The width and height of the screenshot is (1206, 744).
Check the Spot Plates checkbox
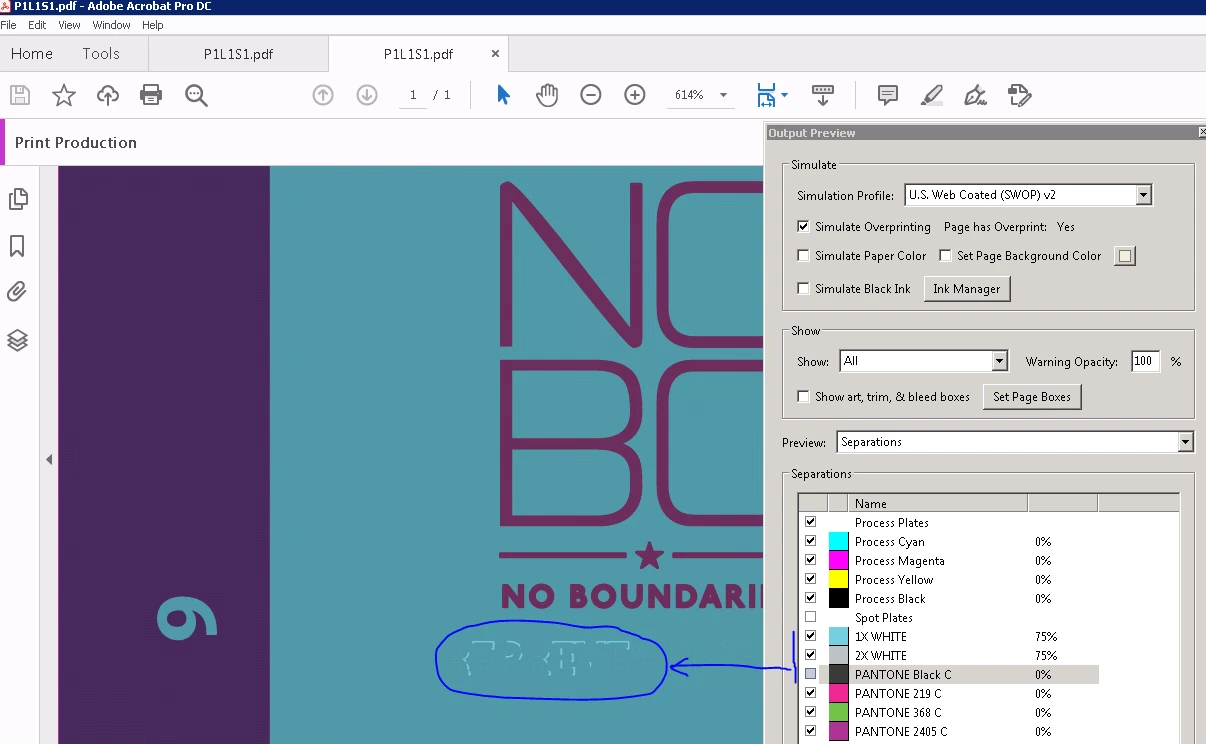coord(810,617)
